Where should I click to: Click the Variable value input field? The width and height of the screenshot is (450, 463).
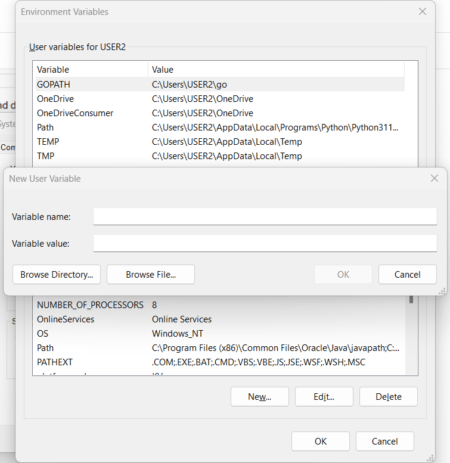pos(265,243)
